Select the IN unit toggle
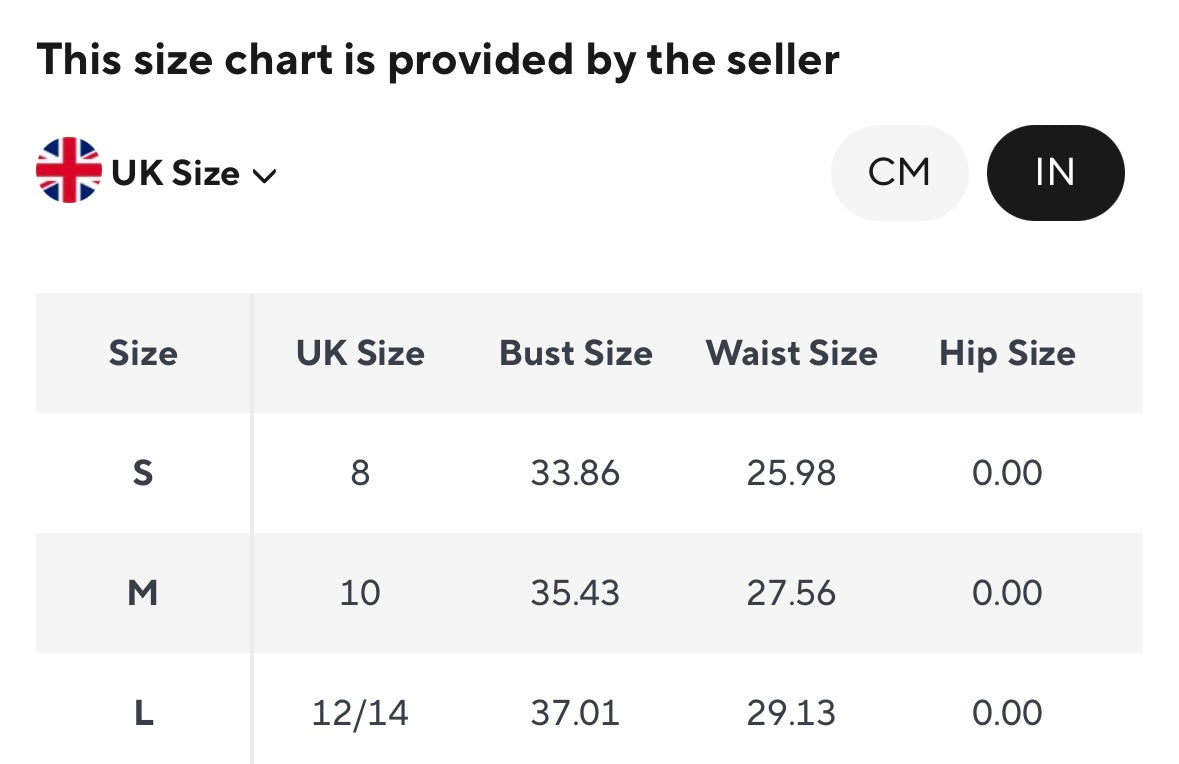The height and width of the screenshot is (764, 1179). (x=1055, y=172)
